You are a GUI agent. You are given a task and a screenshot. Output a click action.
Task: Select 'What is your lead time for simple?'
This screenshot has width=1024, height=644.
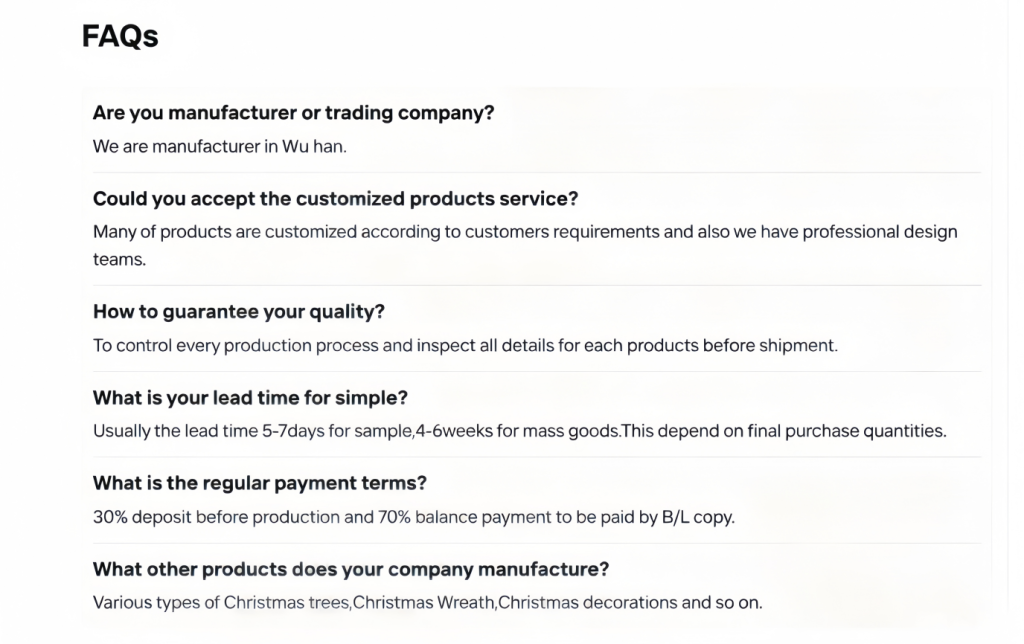tap(250, 398)
